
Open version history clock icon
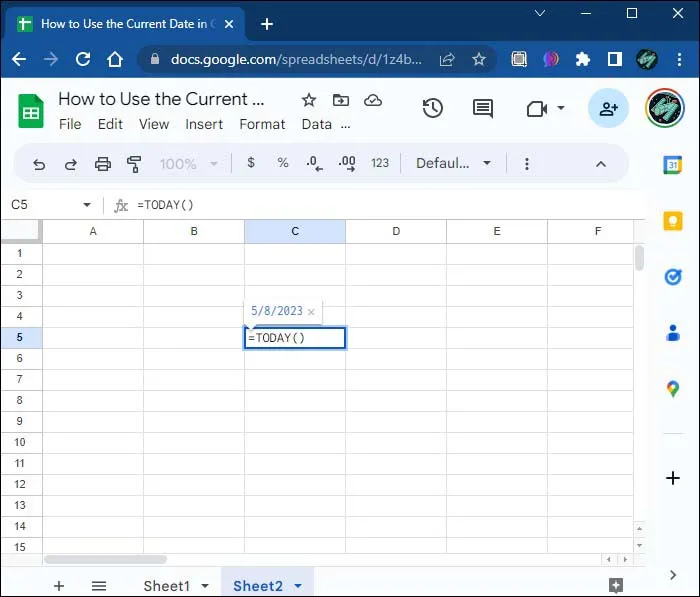(432, 108)
